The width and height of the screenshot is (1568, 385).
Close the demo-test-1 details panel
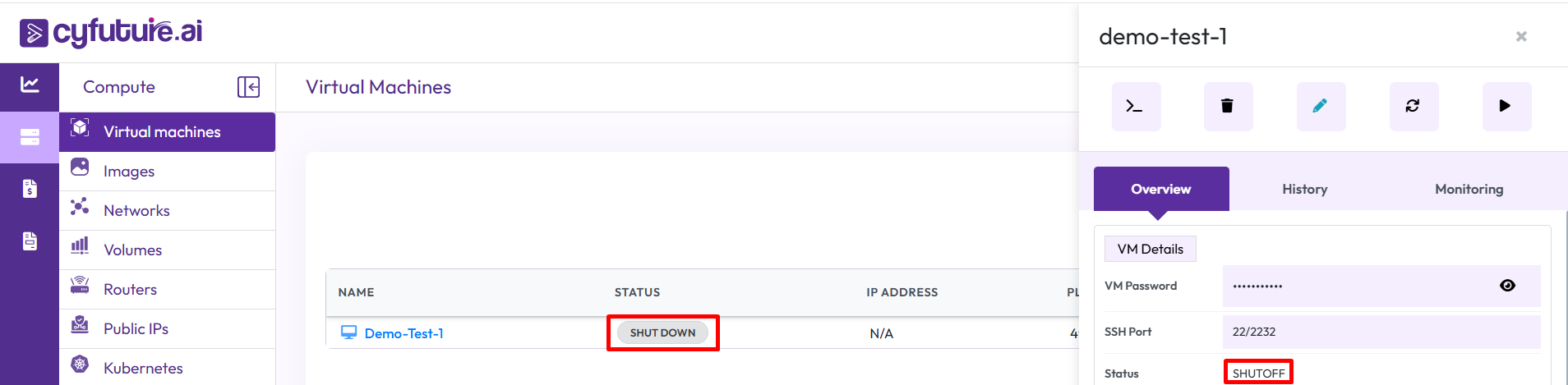pyautogui.click(x=1521, y=36)
